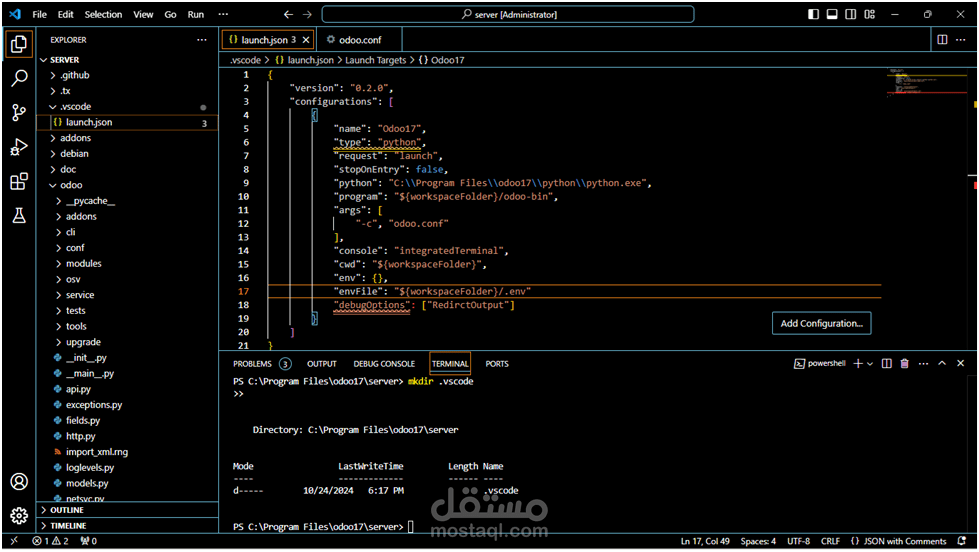
Task: Go forward with the navigation arrow
Action: [x=307, y=14]
